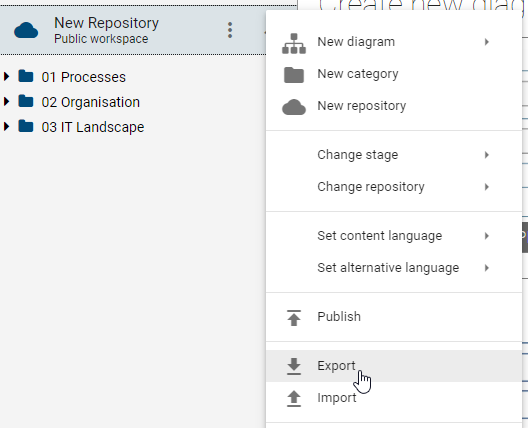This screenshot has width=528, height=428.
Task: Select the 03 IT Landscape category label
Action: (x=93, y=127)
